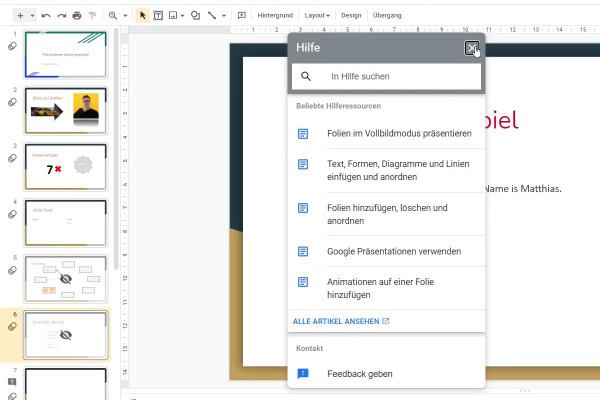Viewport: 600px width, 400px height.
Task: Select the cursor selection tool
Action: tap(143, 16)
